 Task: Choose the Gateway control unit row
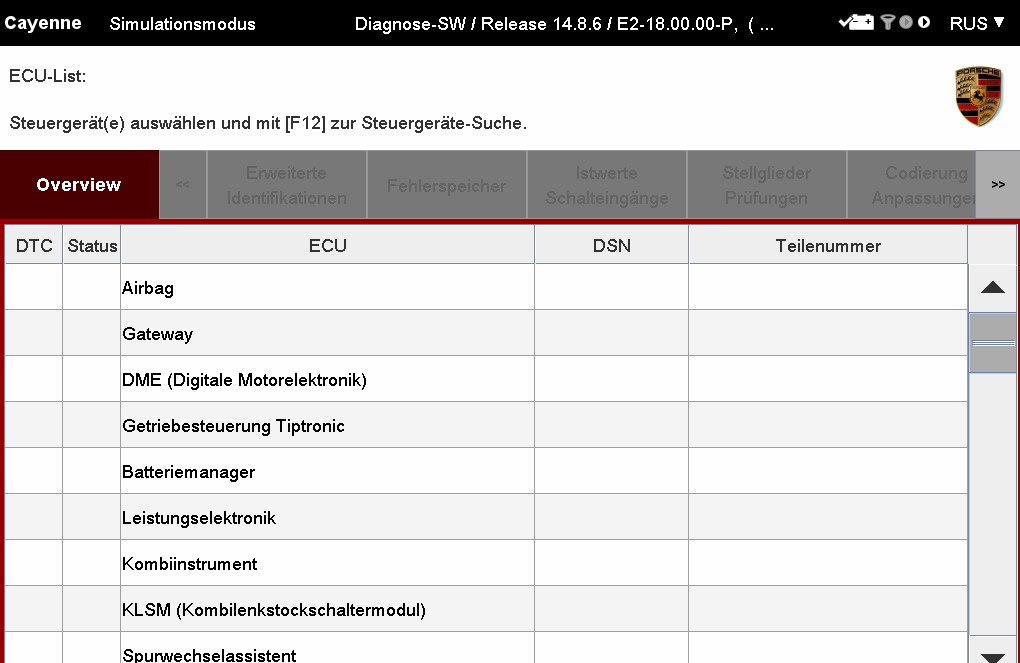[327, 334]
